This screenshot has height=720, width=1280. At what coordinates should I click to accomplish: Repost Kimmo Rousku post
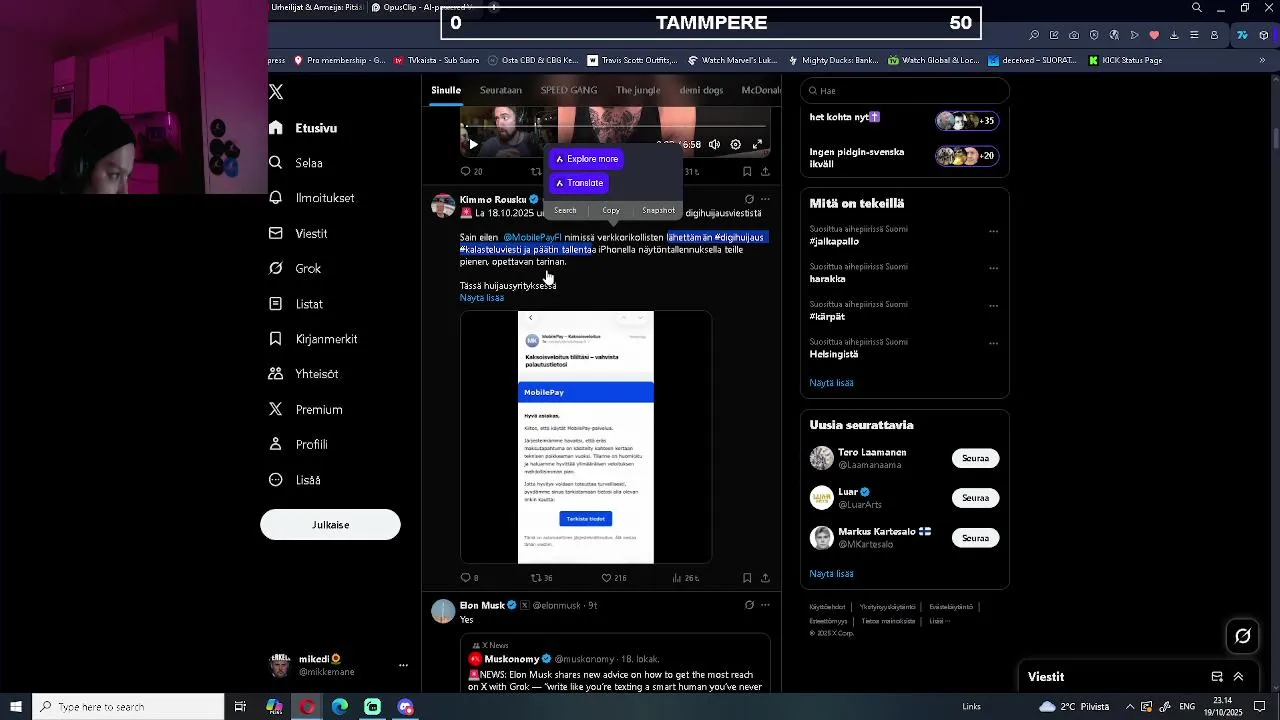coord(541,578)
